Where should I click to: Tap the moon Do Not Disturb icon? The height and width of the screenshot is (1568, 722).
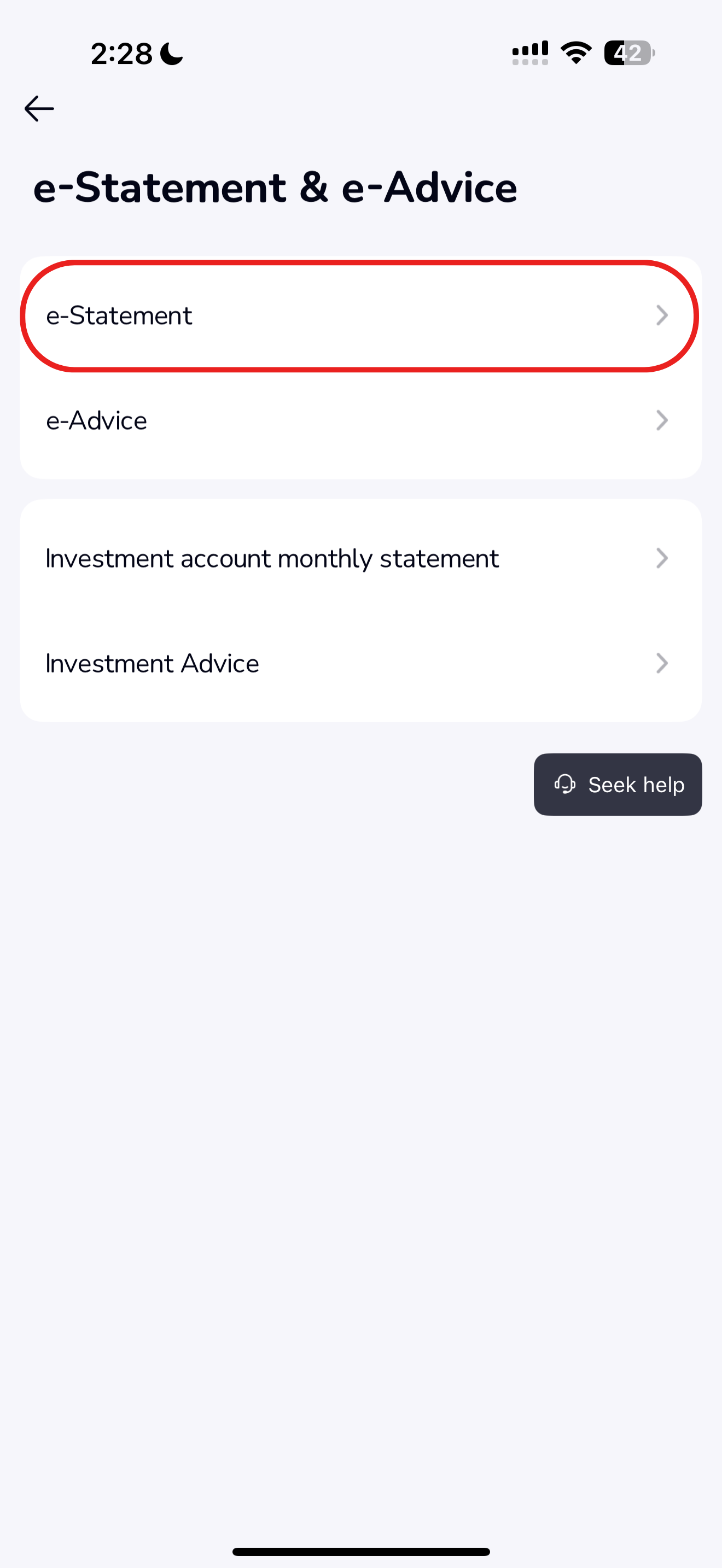[172, 54]
